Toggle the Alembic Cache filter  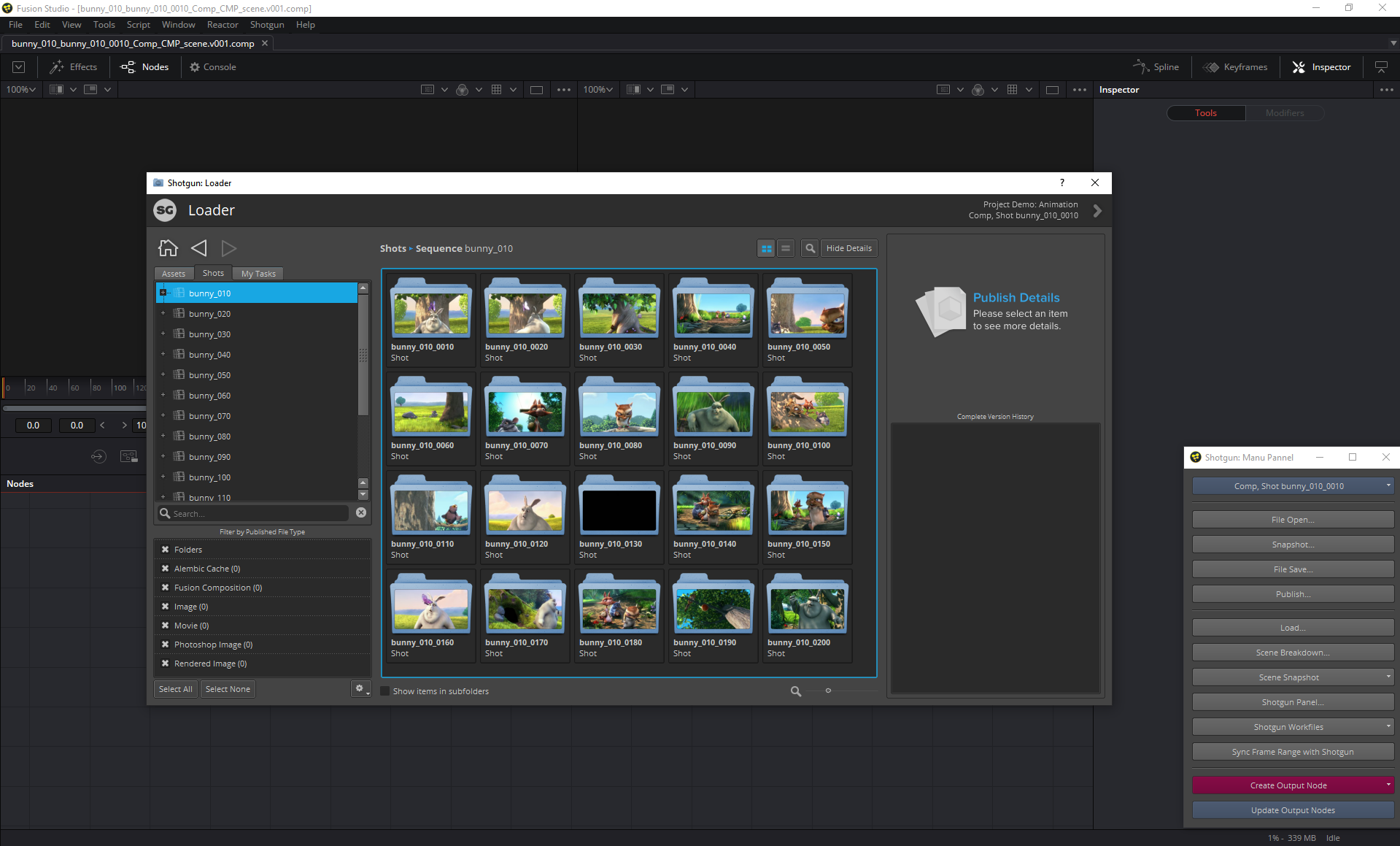coord(166,569)
